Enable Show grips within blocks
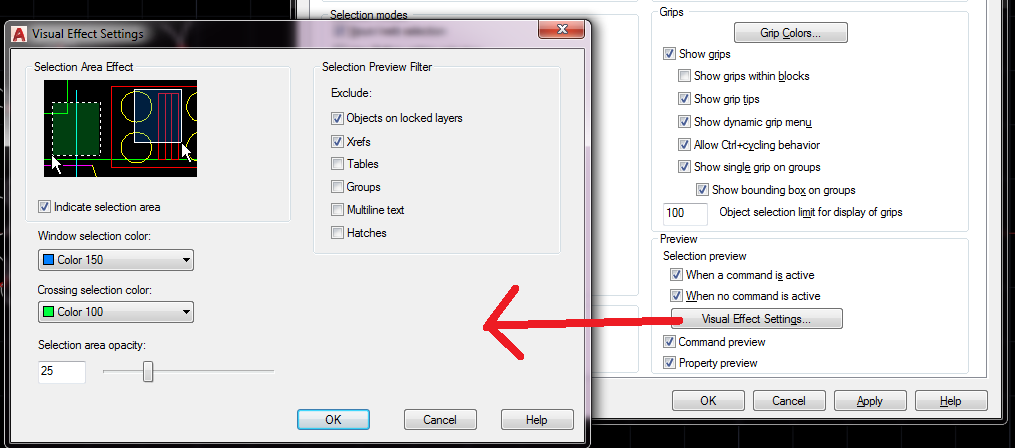Screen dimensions: 1015x448 (684, 76)
